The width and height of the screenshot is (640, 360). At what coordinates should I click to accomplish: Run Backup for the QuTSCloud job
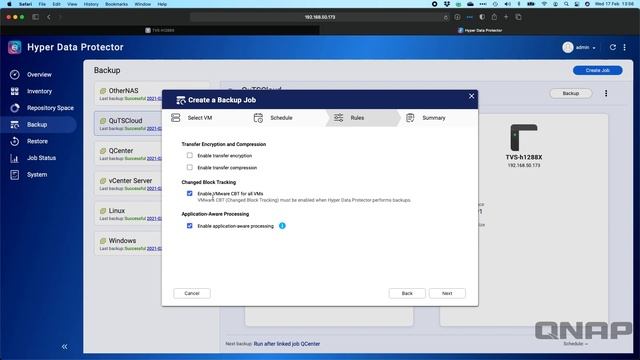click(x=571, y=93)
